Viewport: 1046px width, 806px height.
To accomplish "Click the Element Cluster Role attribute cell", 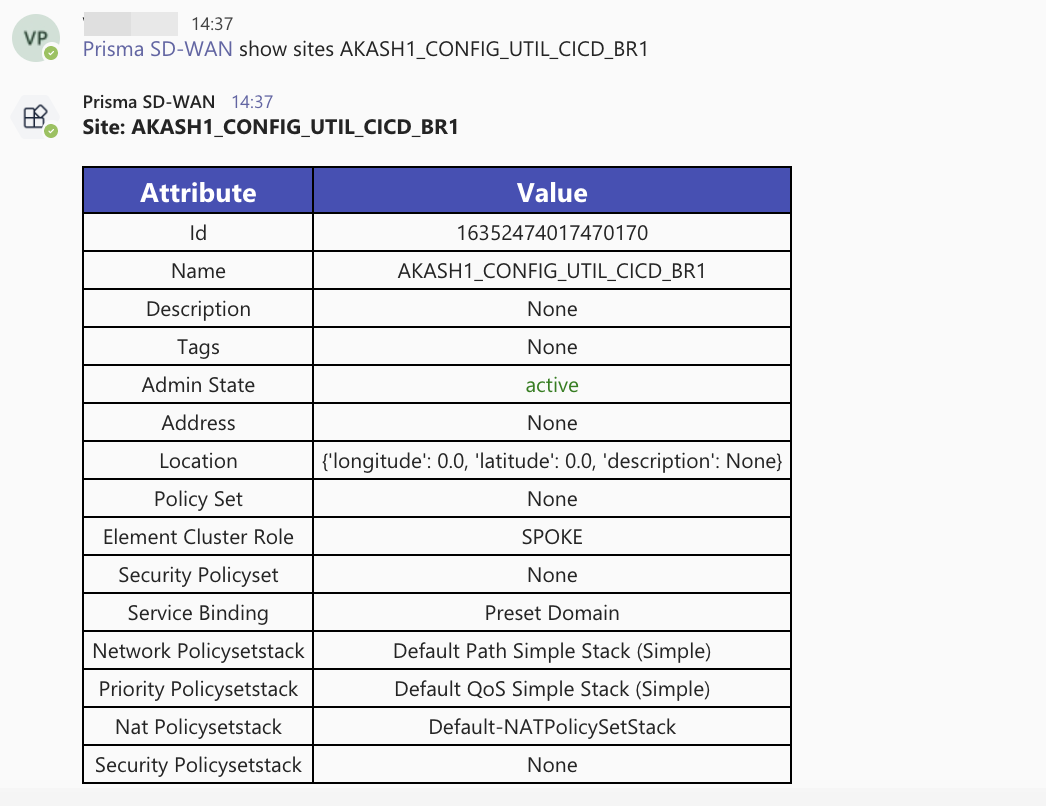I will tap(198, 537).
